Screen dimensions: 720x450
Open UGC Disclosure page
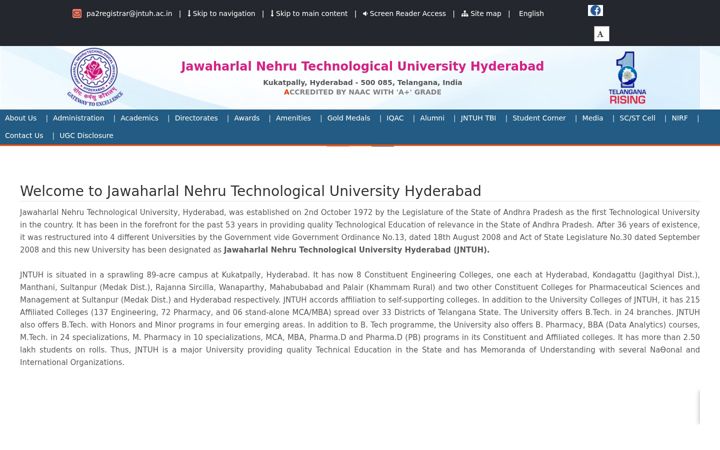(x=86, y=135)
